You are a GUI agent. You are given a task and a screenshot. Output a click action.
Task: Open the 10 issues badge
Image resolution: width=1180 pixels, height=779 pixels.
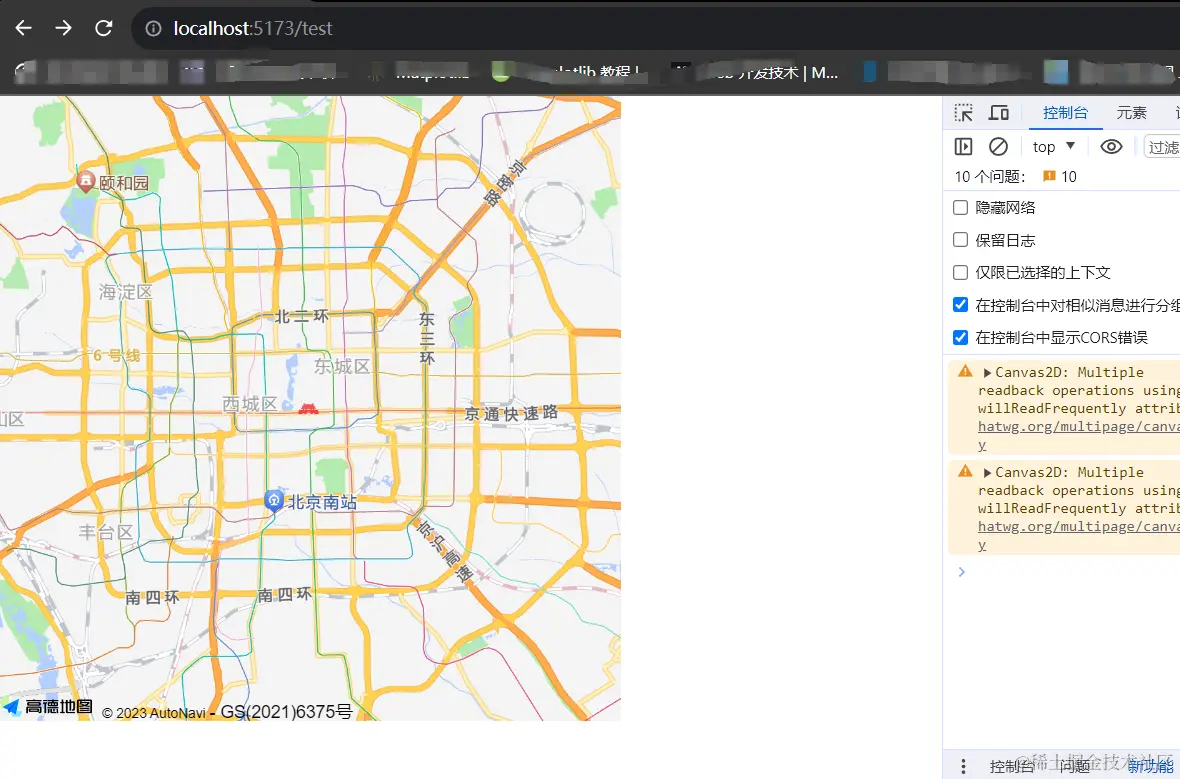point(1060,177)
